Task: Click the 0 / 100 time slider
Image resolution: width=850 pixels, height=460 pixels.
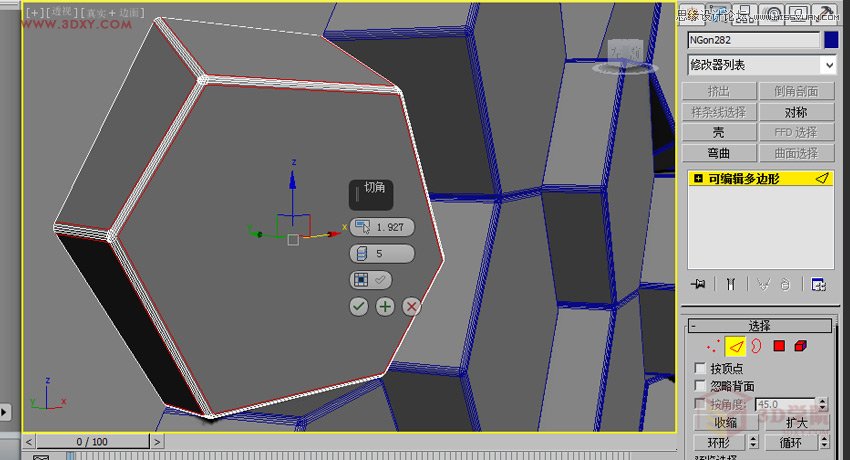Action: 92,442
